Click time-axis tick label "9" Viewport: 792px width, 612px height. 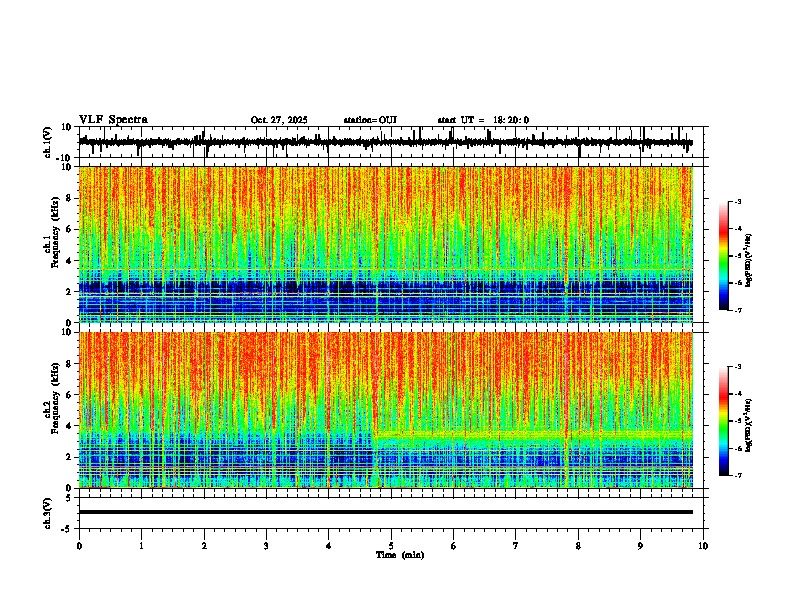click(x=640, y=546)
